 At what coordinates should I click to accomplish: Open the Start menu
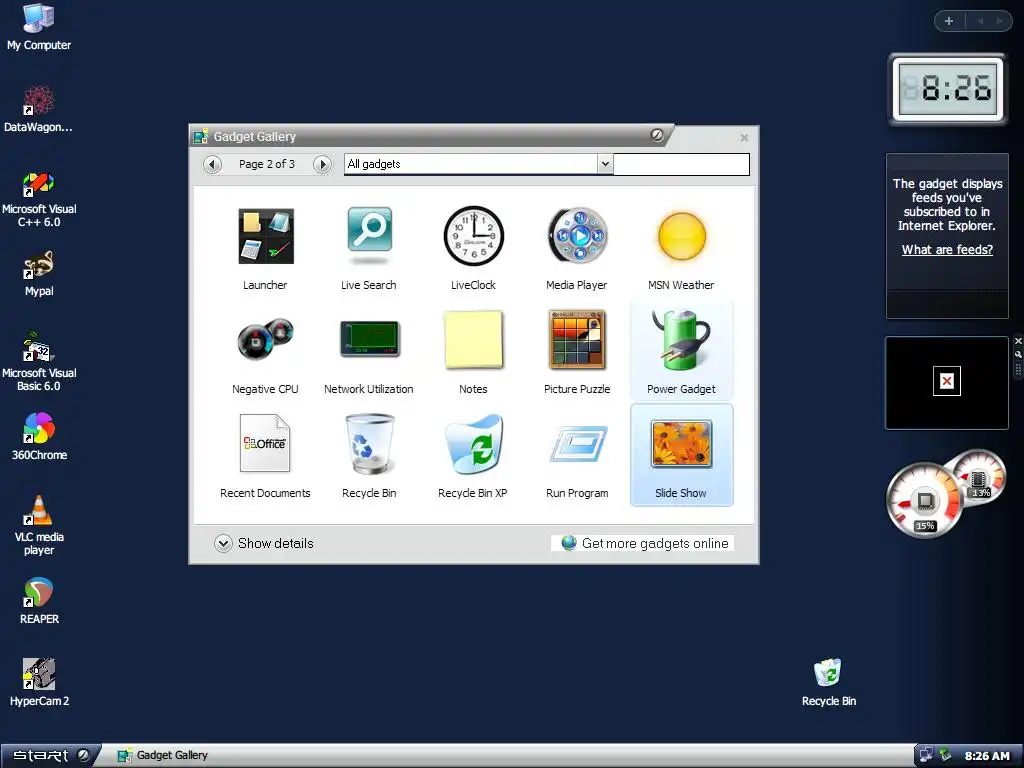tap(49, 756)
